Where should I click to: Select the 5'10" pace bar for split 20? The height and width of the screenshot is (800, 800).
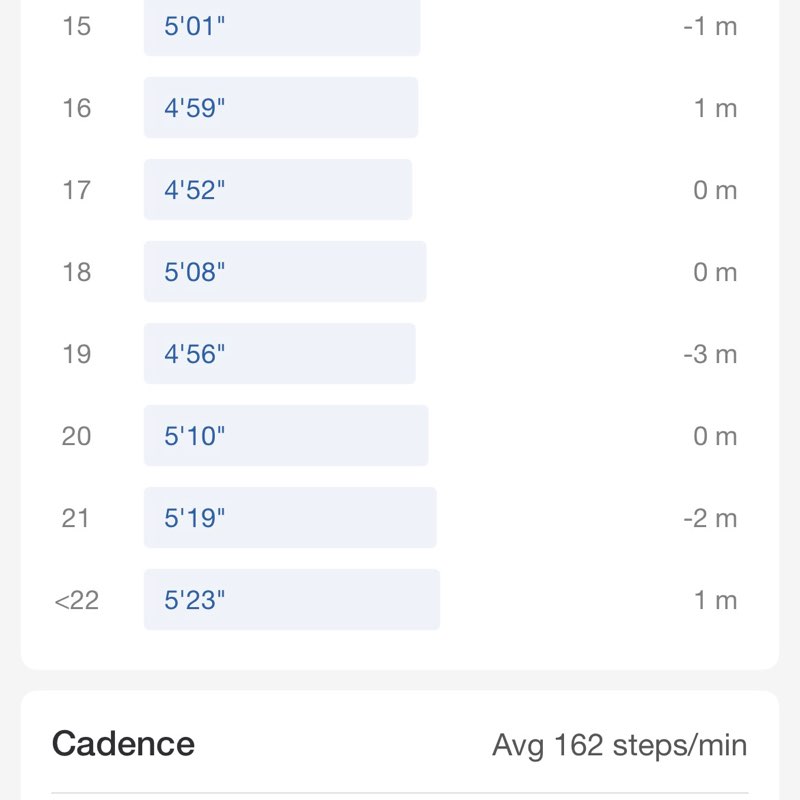click(x=285, y=436)
